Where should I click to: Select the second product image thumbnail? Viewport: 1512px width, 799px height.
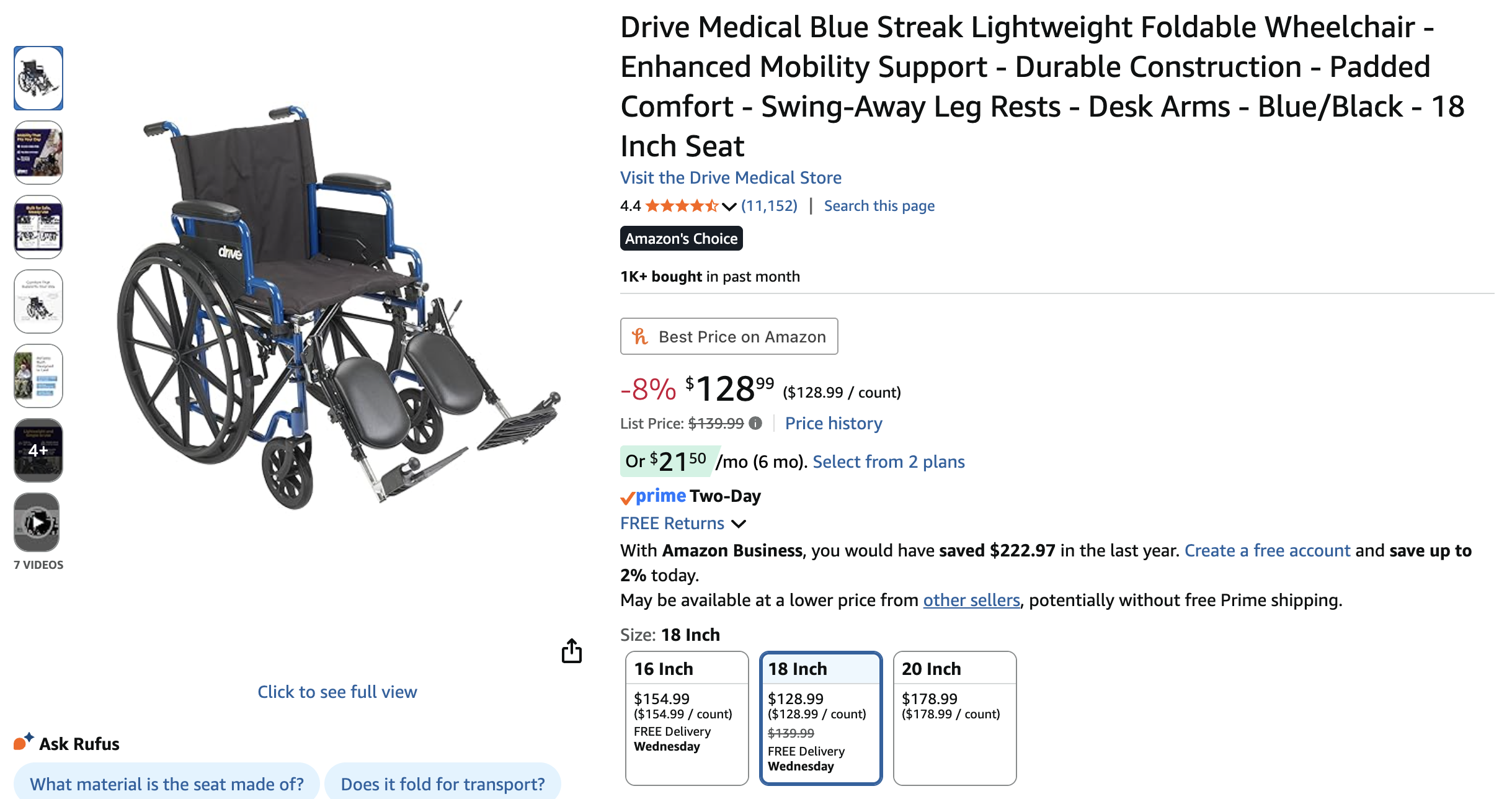38,153
